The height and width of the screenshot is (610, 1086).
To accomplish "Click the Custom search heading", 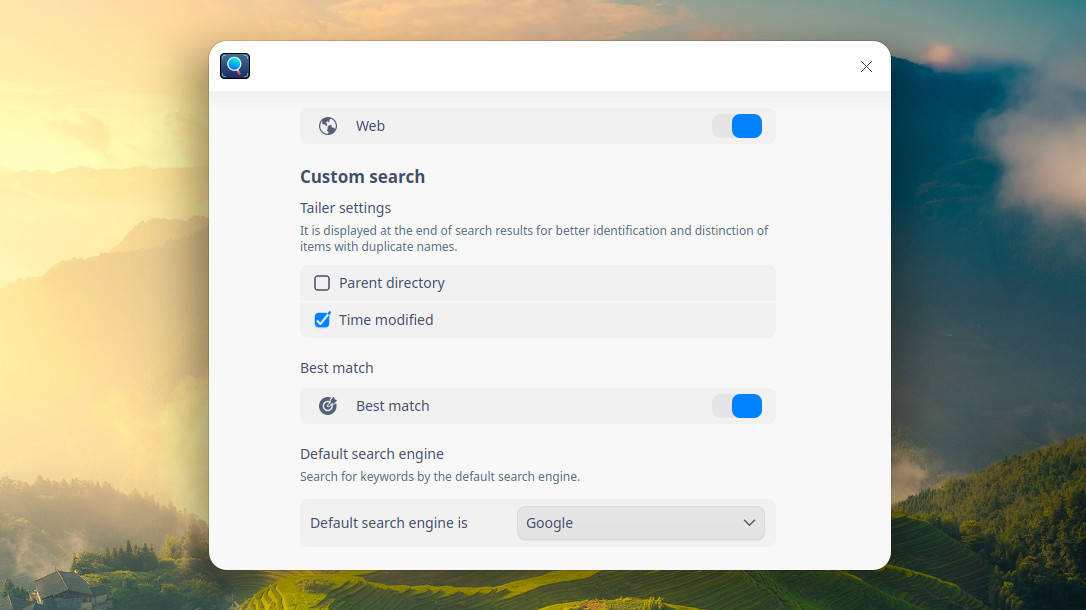I will pos(362,177).
